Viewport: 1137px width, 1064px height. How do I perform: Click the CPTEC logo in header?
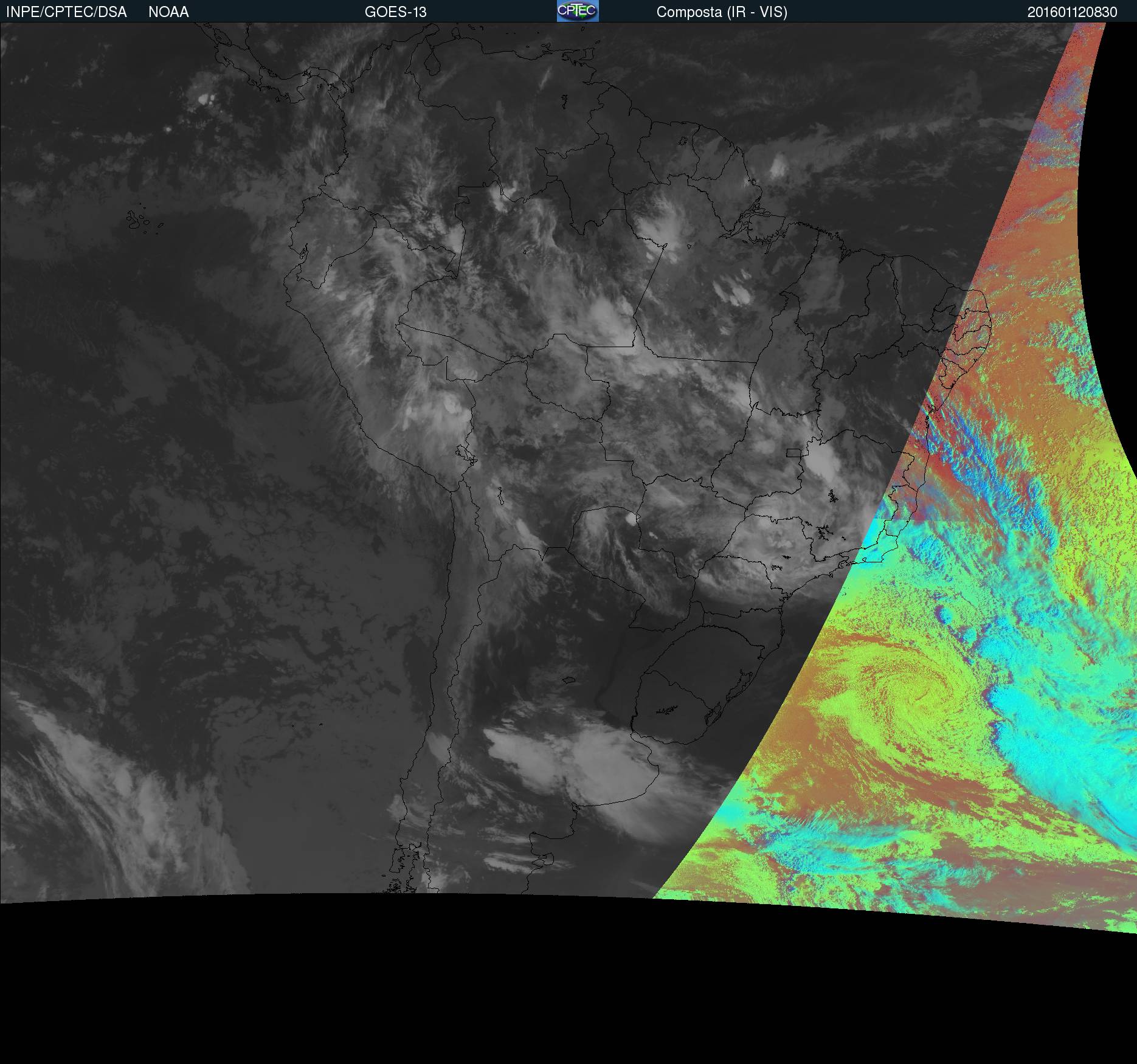point(578,11)
